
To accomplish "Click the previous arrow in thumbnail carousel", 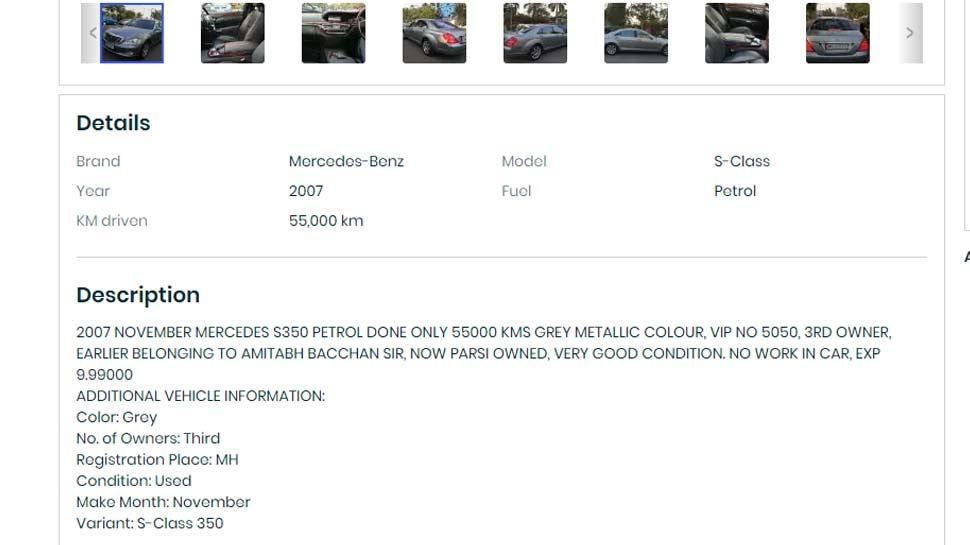I will tap(92, 33).
